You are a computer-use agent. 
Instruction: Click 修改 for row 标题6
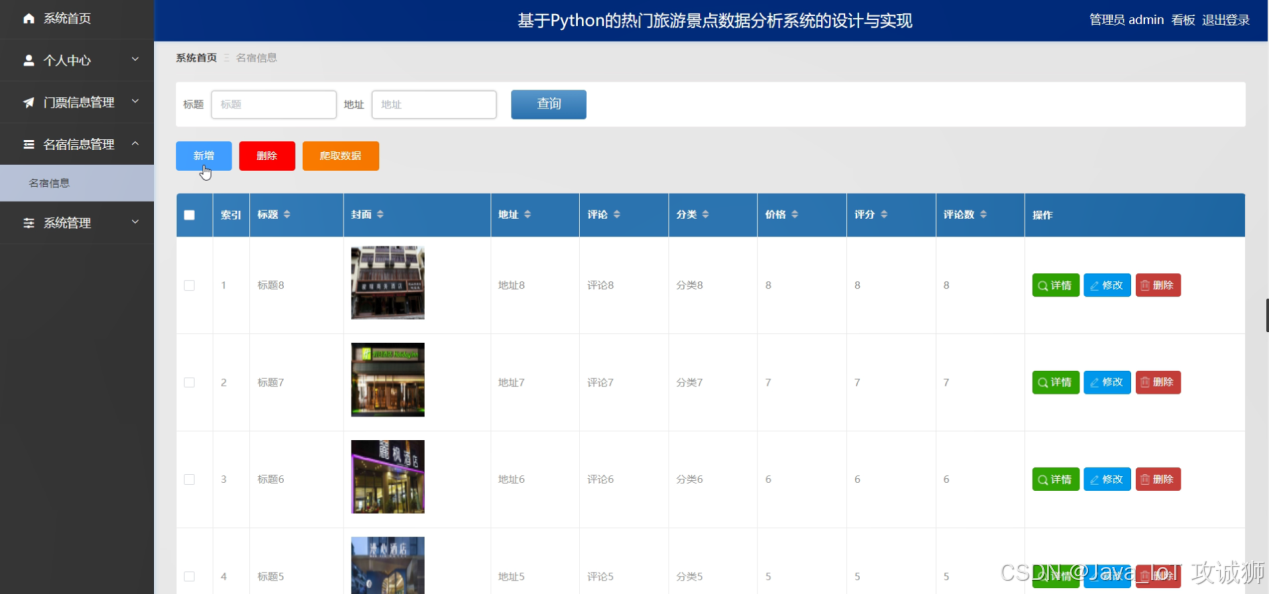click(x=1107, y=479)
